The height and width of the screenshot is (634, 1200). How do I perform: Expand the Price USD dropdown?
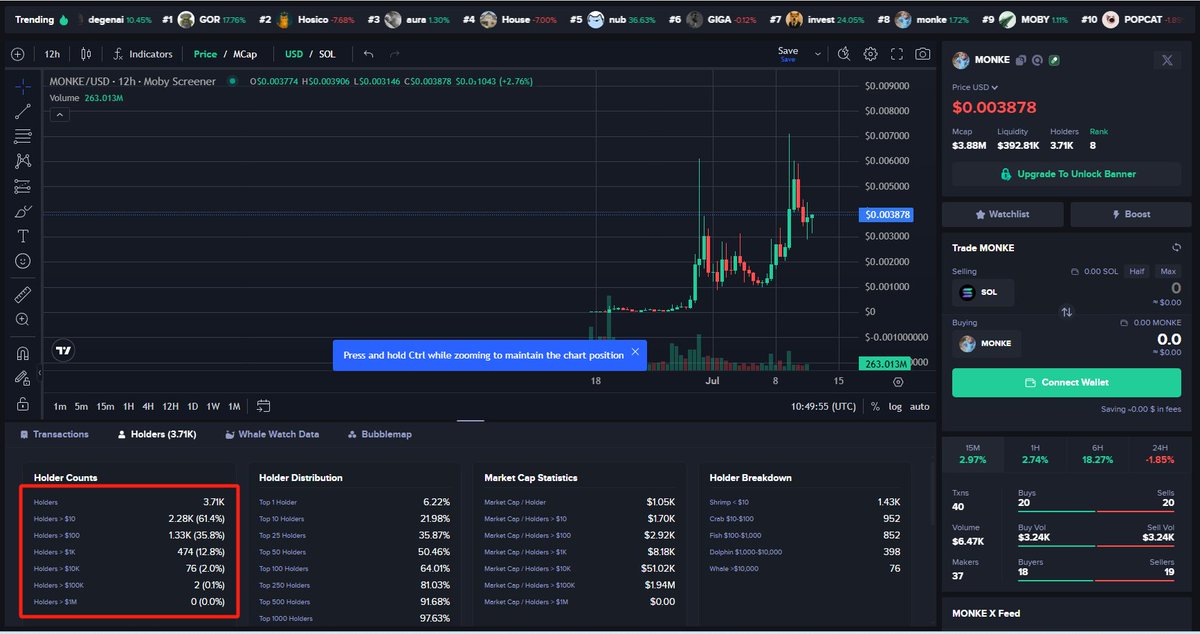[975, 87]
